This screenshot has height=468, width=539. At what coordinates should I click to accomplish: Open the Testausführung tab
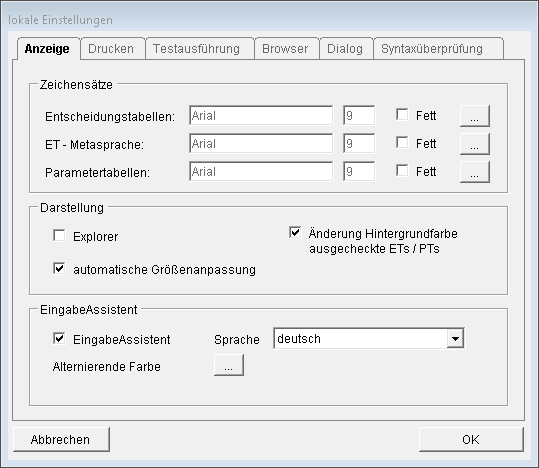pos(200,48)
